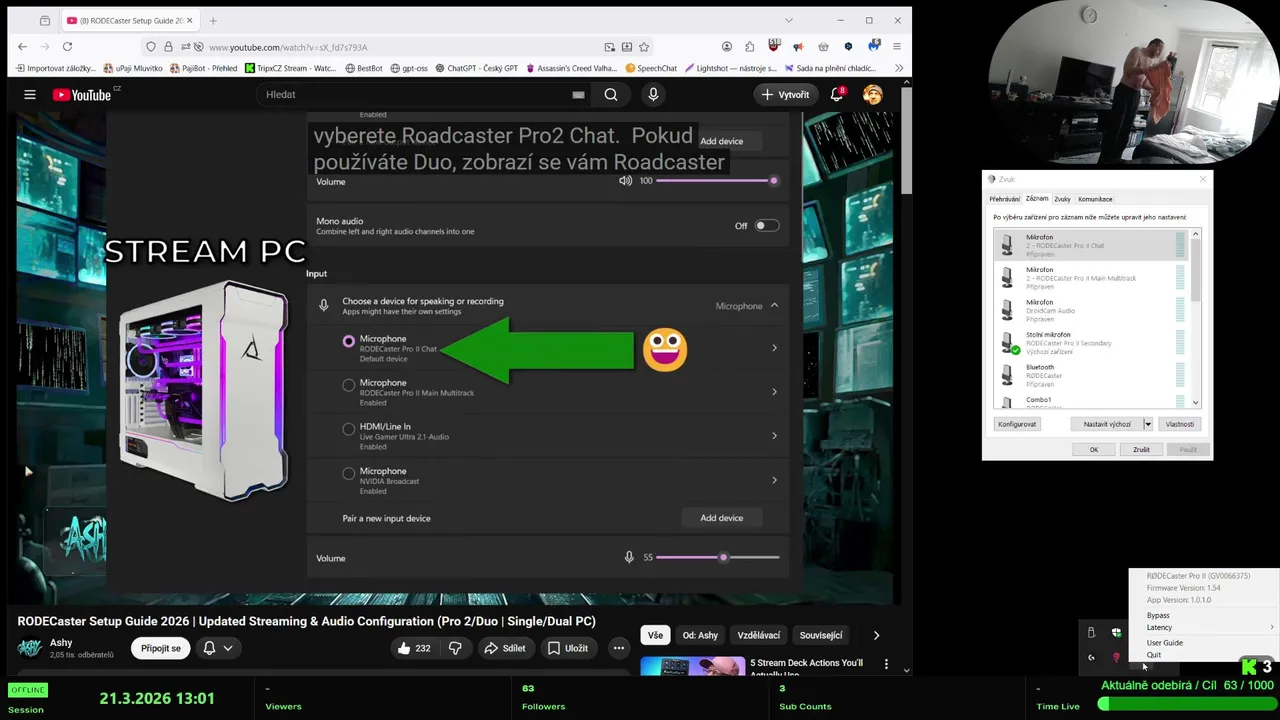Open Vlastnosti of selected recording device
The width and height of the screenshot is (1280, 720).
[1179, 424]
